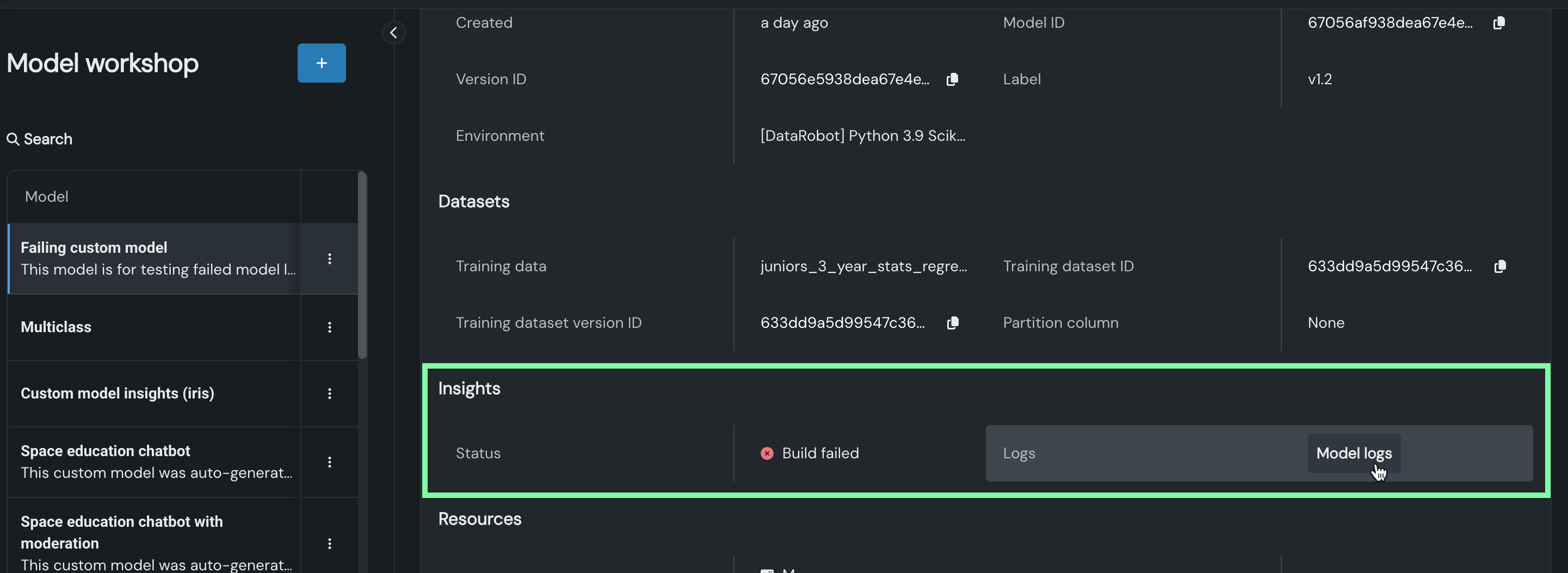The width and height of the screenshot is (1568, 573).
Task: Open actions menu for Failing custom model
Action: click(x=329, y=259)
